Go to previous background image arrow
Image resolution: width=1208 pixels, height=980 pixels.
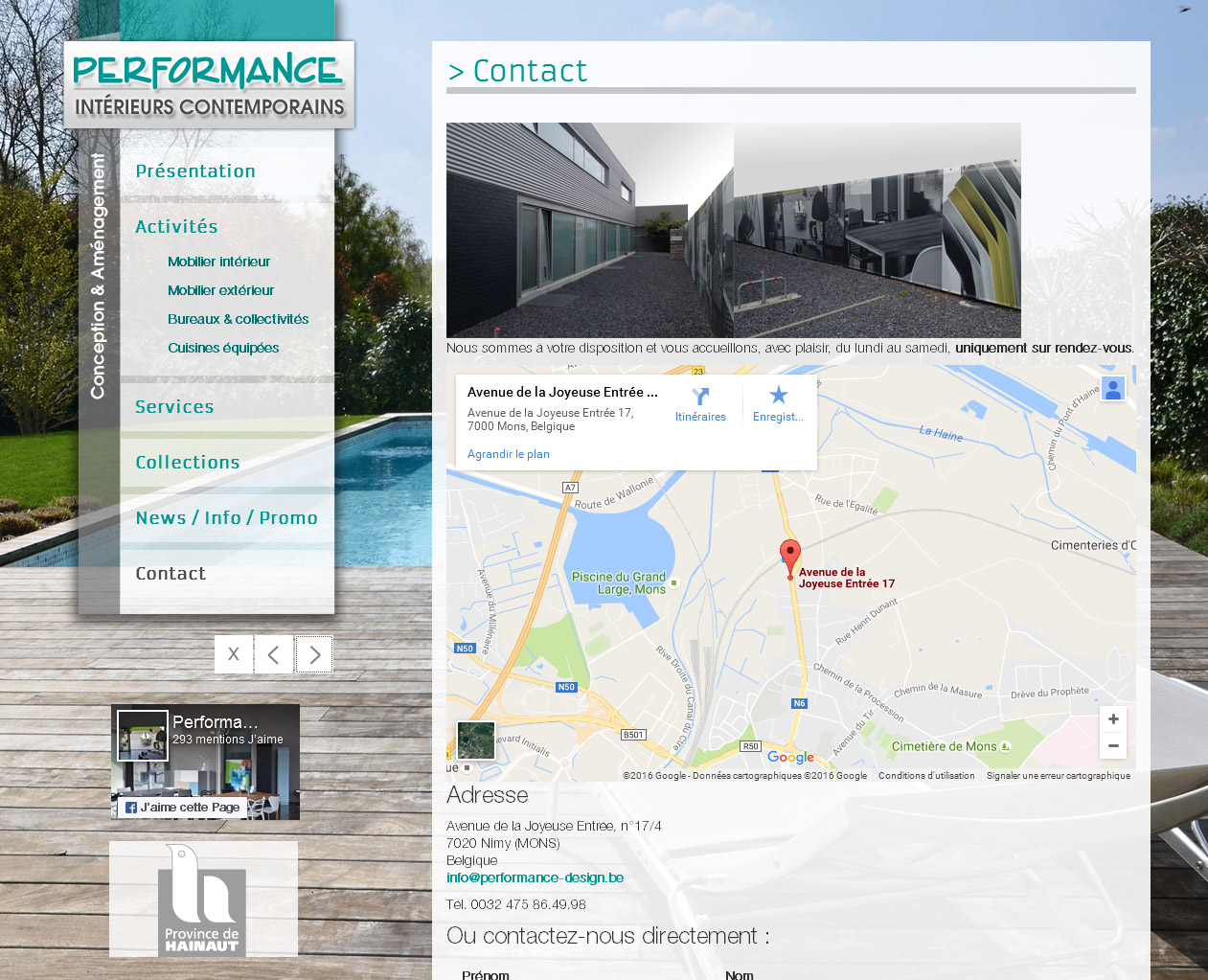[x=274, y=654]
